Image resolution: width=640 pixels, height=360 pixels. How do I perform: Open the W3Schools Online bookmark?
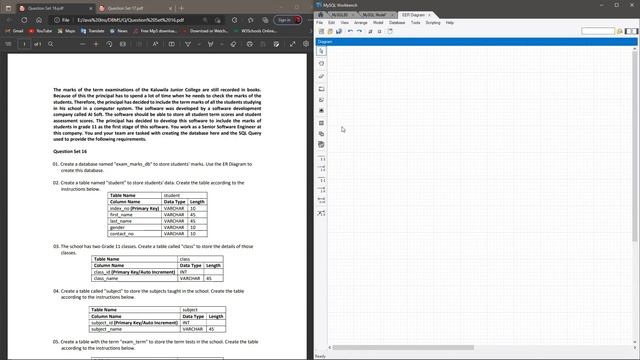coord(255,31)
